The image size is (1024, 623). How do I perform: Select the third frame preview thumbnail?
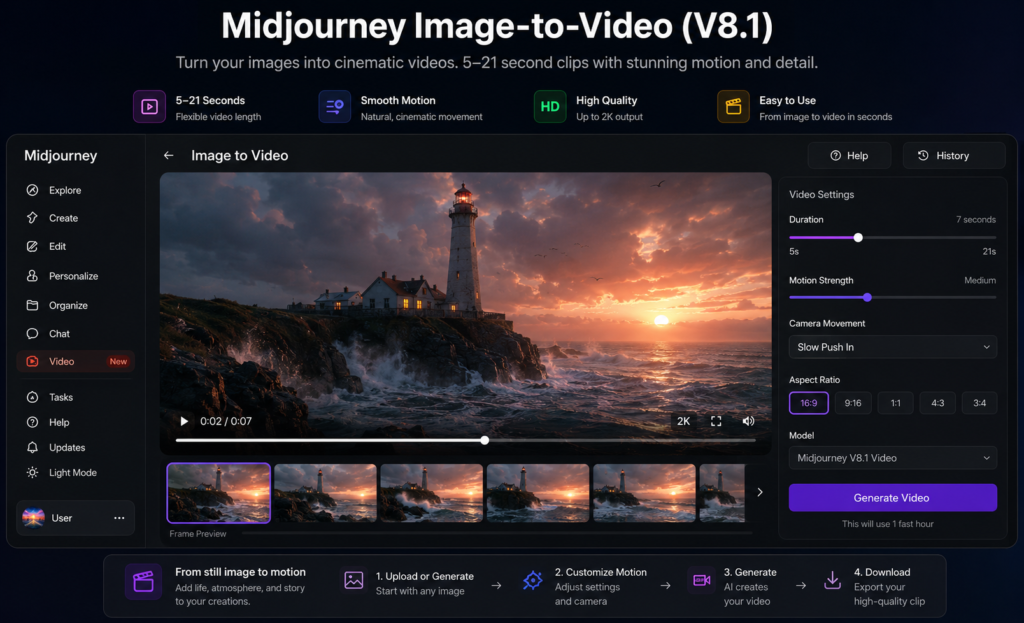coord(432,493)
